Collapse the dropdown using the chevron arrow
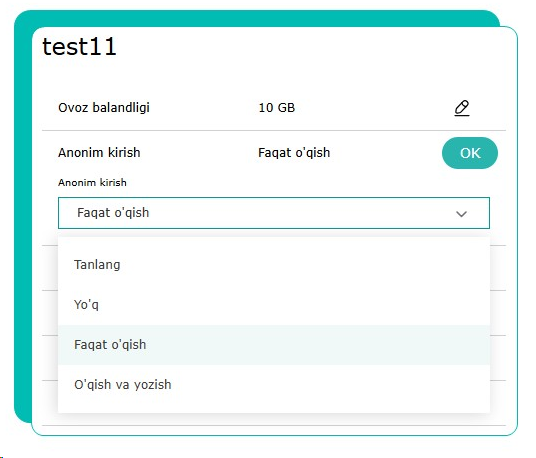536x458 pixels. pos(461,214)
